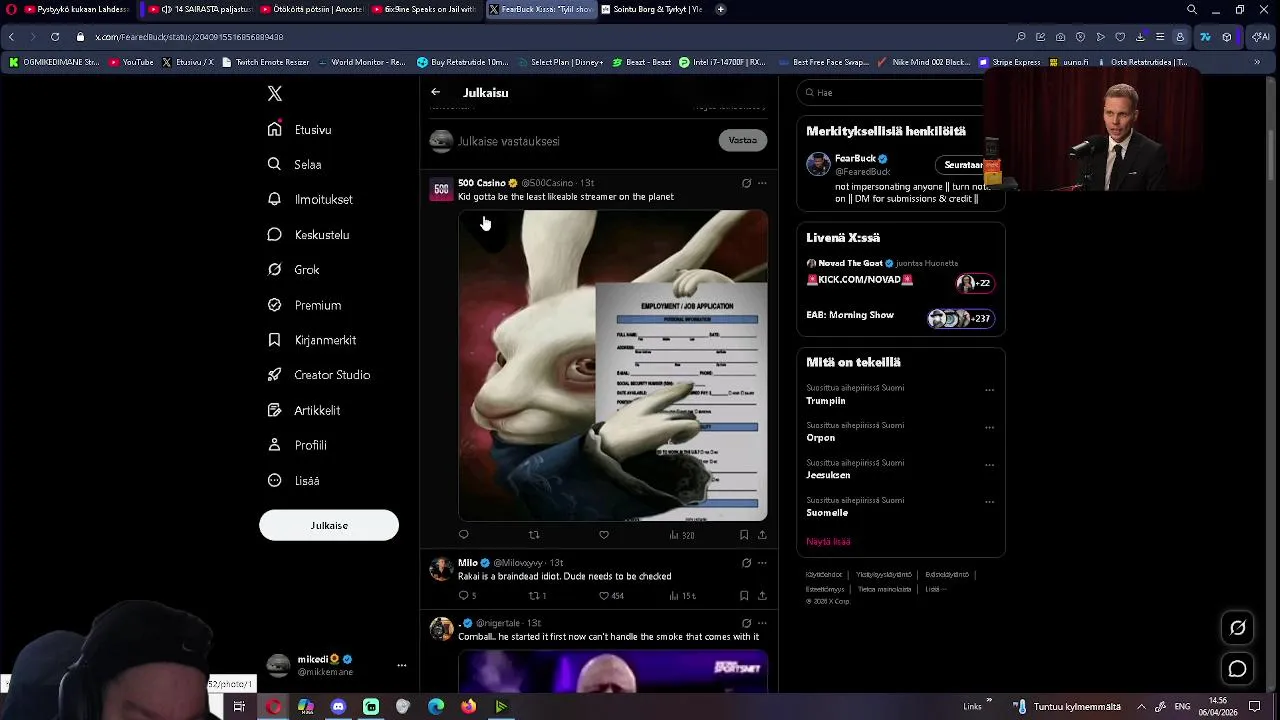Like Milo's post with 454 likes
This screenshot has width=1280, height=720.
click(x=611, y=596)
